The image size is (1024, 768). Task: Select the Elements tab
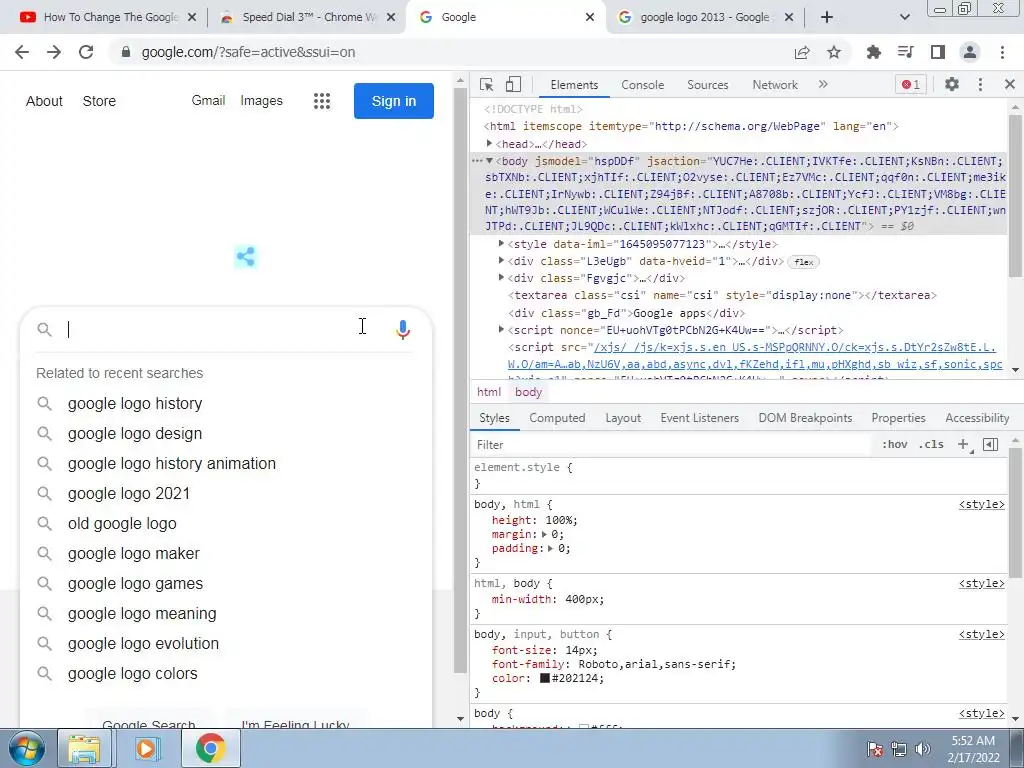pyautogui.click(x=574, y=85)
